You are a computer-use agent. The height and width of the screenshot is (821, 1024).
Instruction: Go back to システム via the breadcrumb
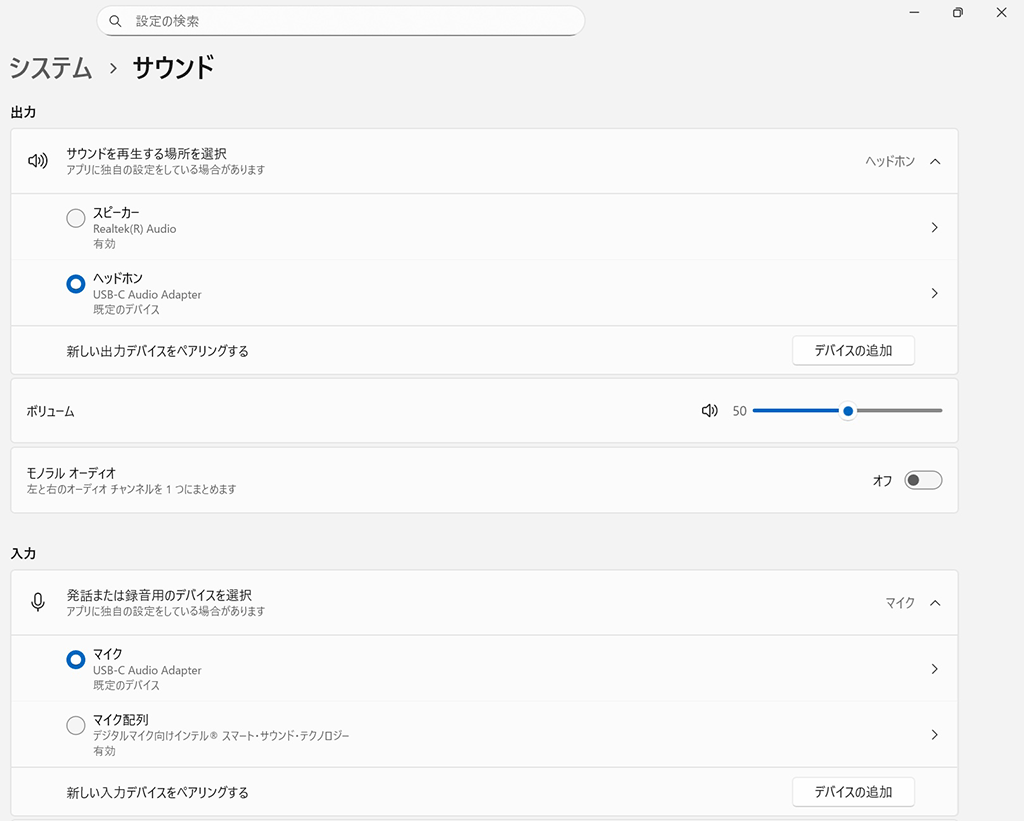(x=50, y=68)
